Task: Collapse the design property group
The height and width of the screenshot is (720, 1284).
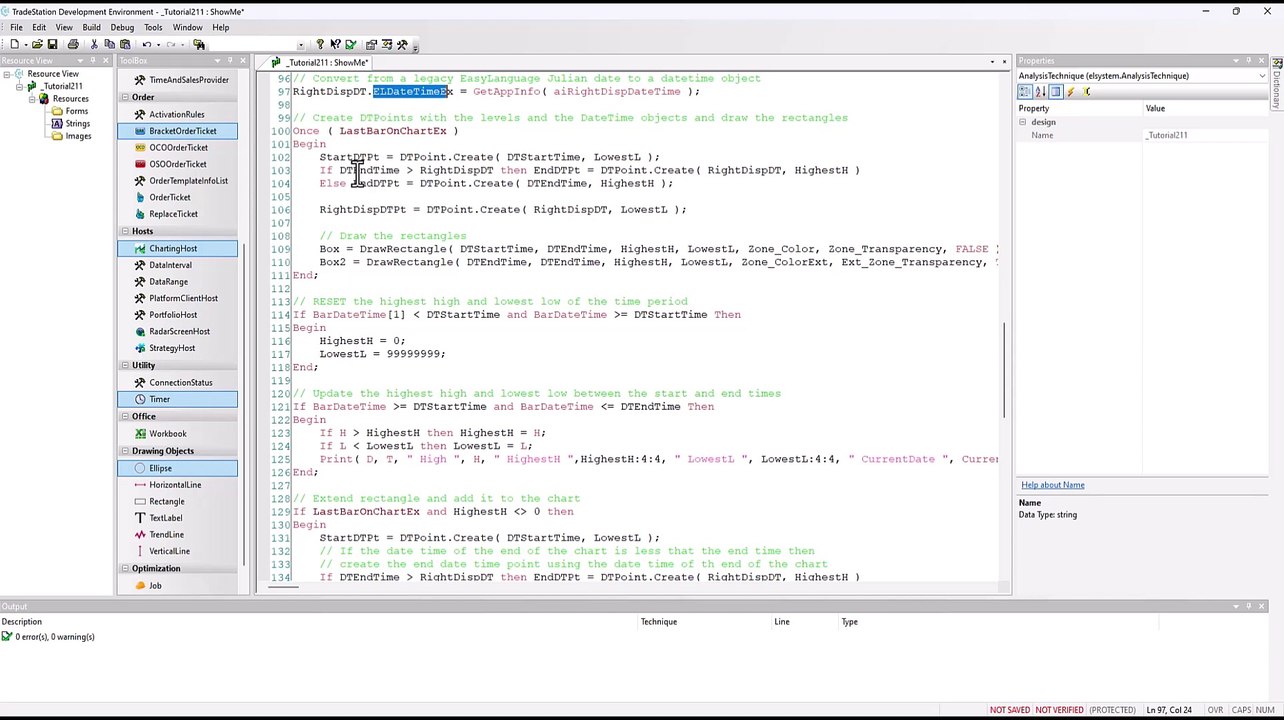Action: [1022, 122]
